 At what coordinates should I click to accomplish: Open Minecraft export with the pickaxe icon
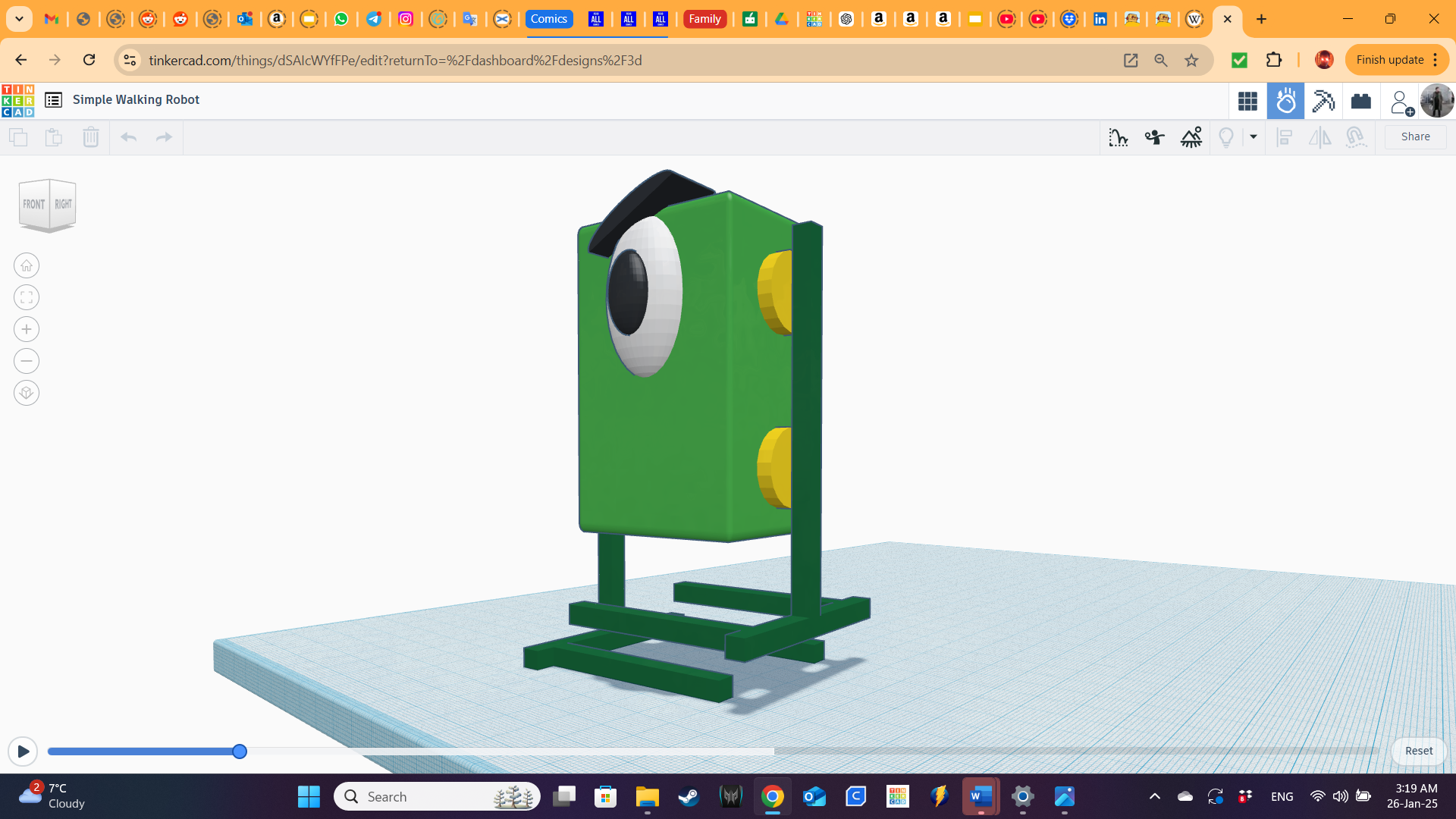pos(1324,100)
